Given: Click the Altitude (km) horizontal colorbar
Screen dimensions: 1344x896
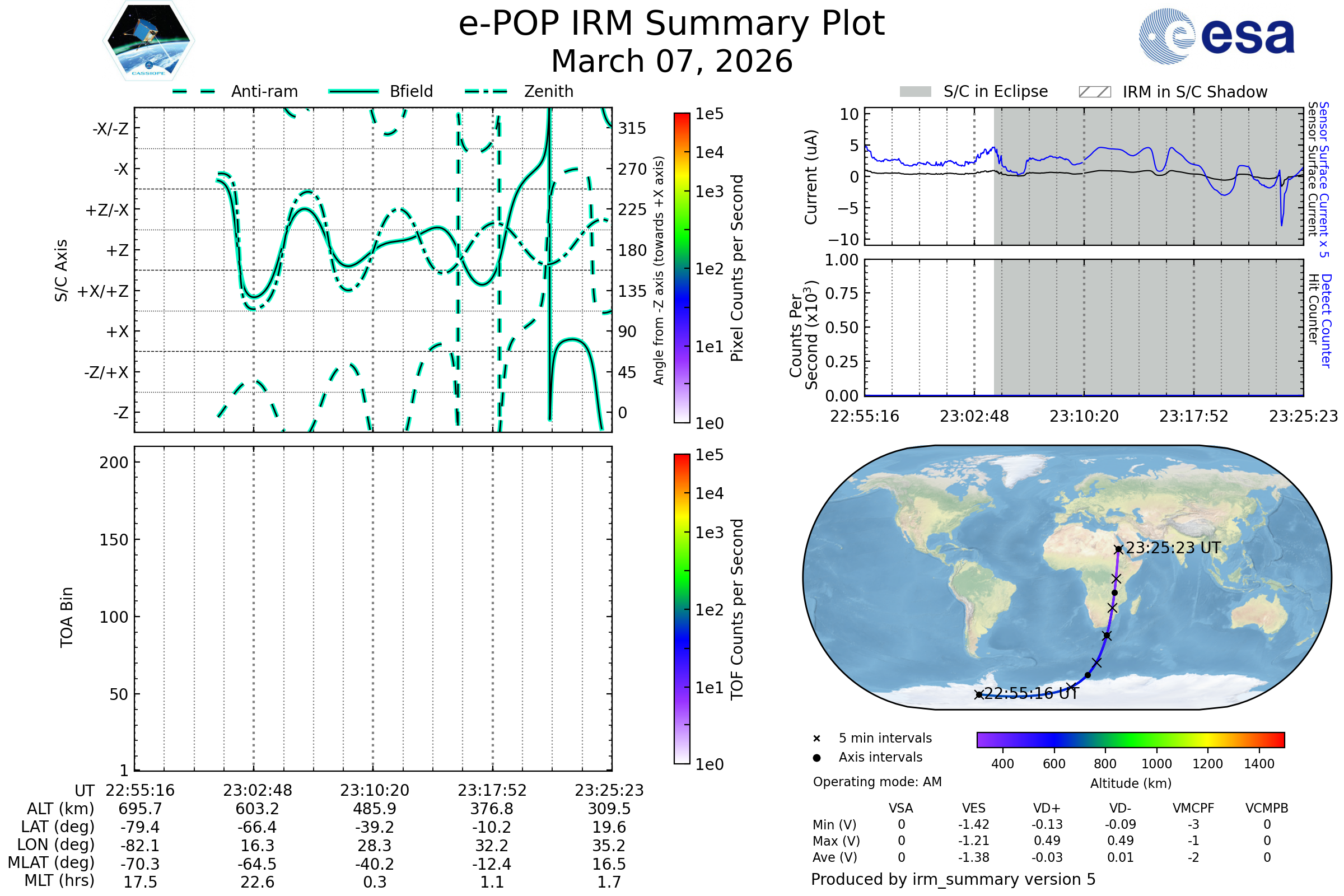Looking at the screenshot, I should (1130, 739).
